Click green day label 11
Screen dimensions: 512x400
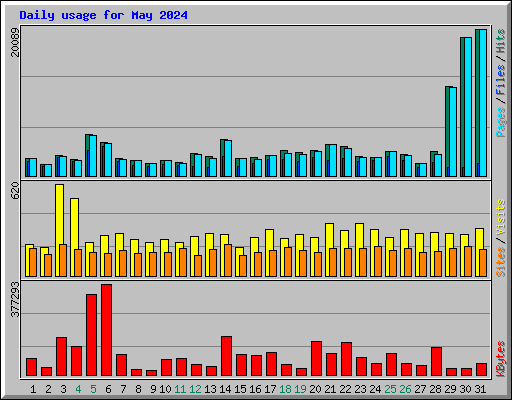point(180,389)
